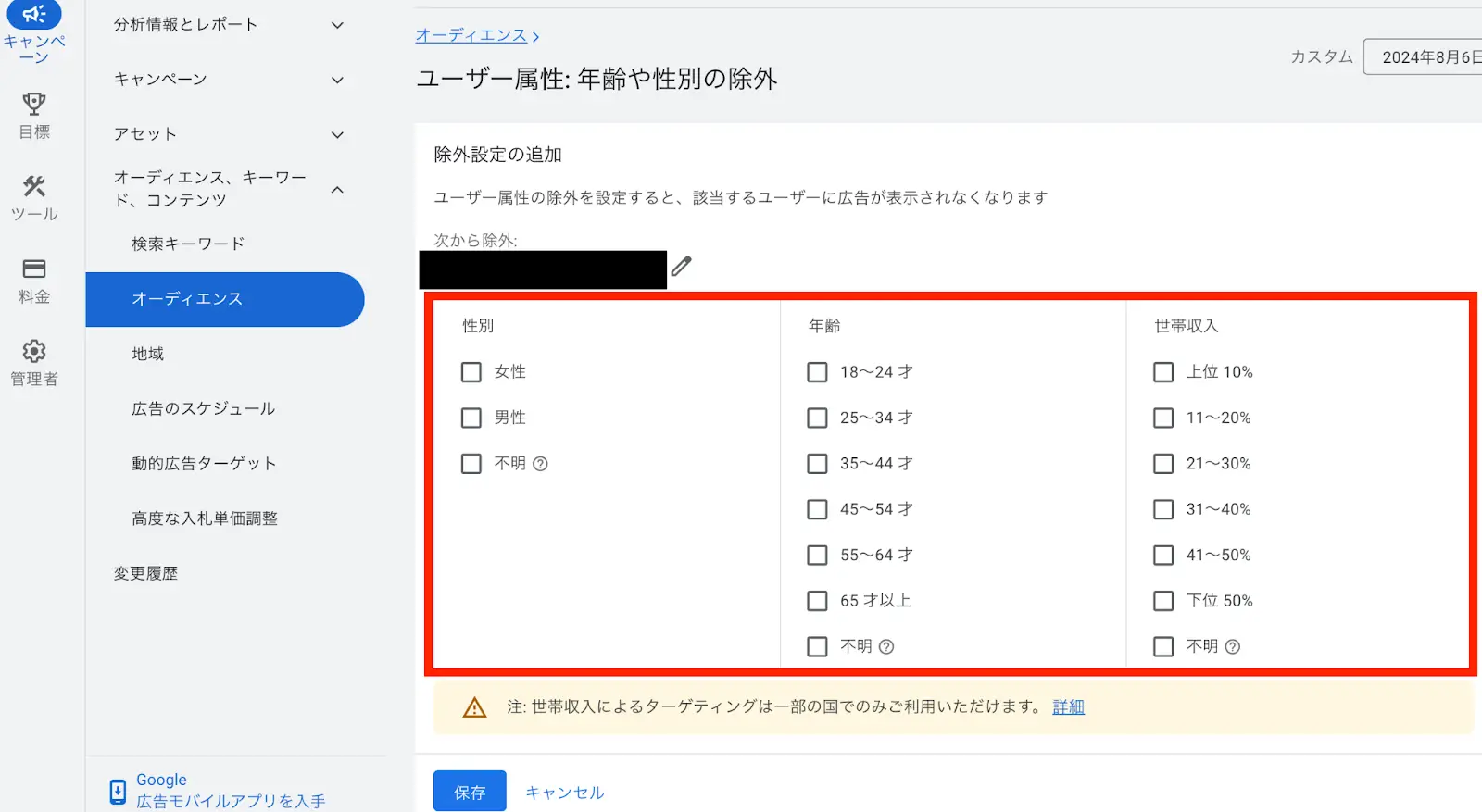Open the 管理者 gear icon
Viewport: 1482px width, 812px height.
pos(34,351)
